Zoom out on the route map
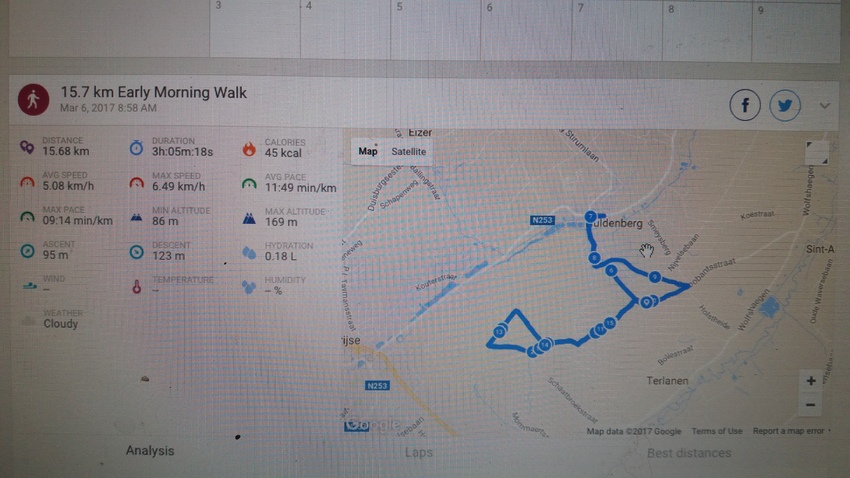This screenshot has width=850, height=478. pyautogui.click(x=810, y=405)
